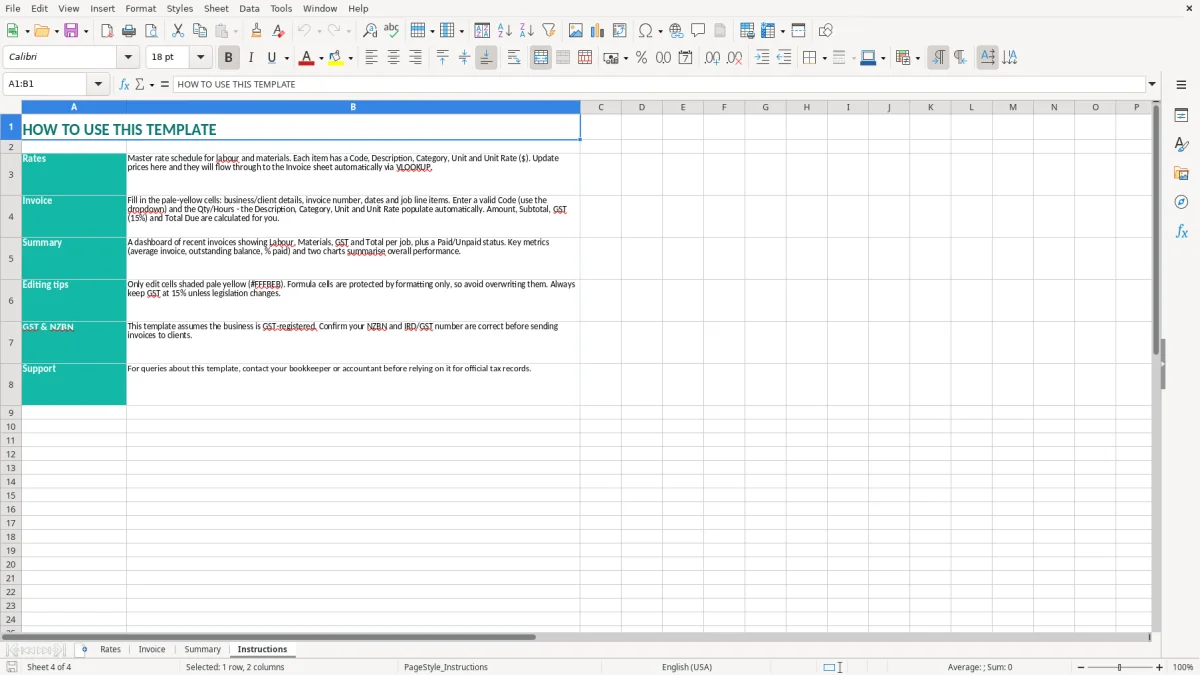The image size is (1200, 675).
Task: Open the Draw Functions shapes icon
Action: click(826, 31)
